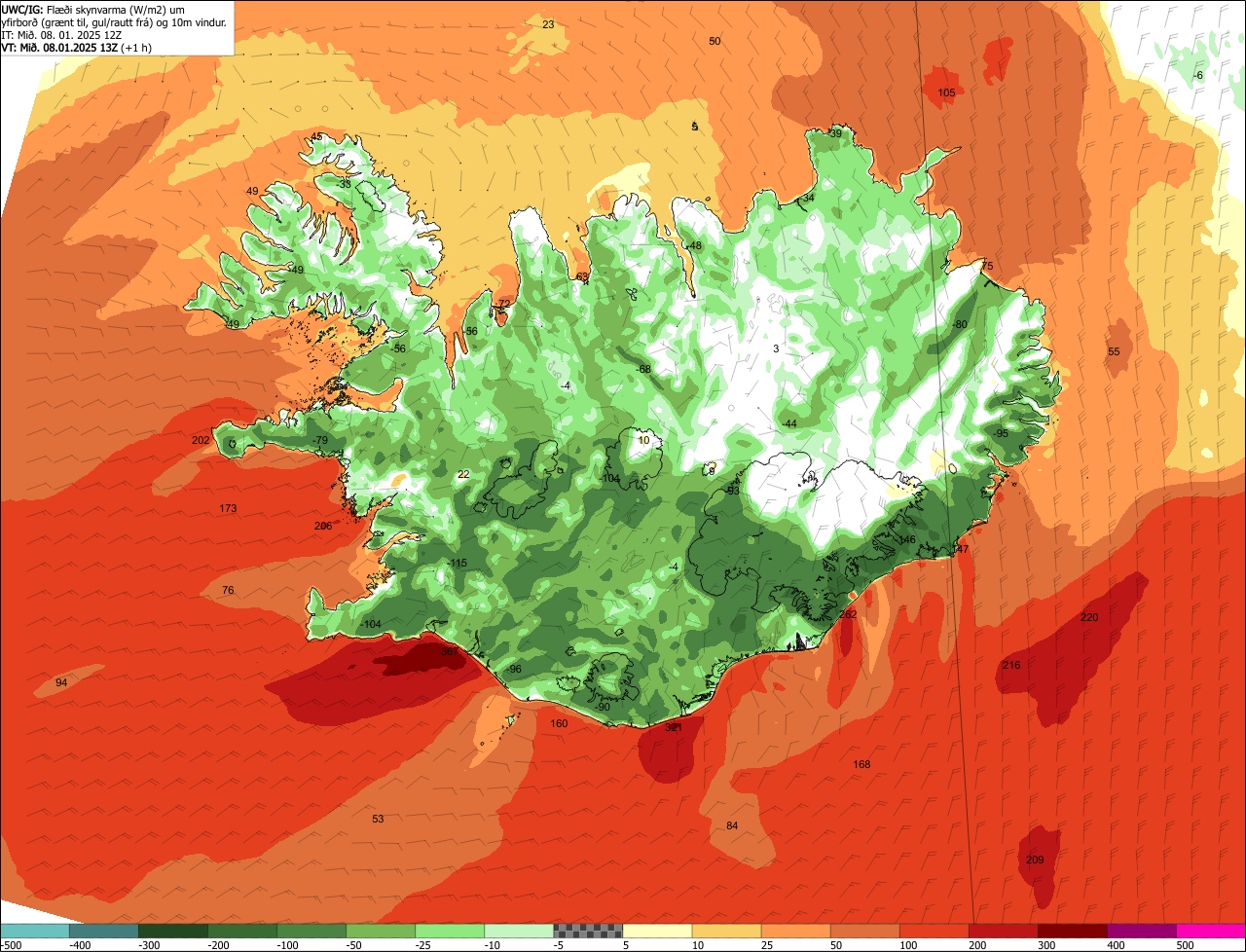
Task: Select the map value -90 near the south glacier
Action: 602,707
